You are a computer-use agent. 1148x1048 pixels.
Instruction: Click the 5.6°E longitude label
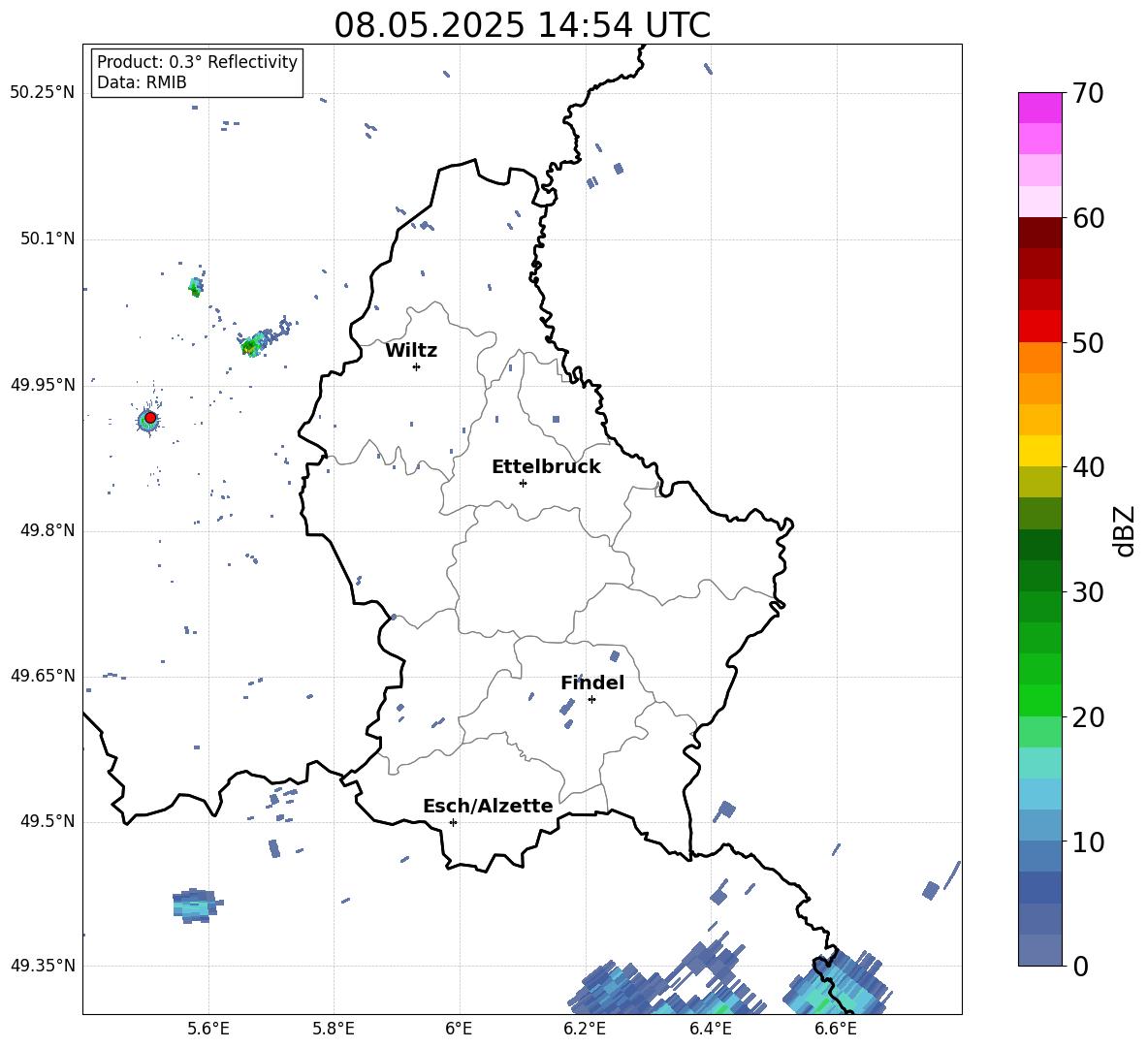tap(207, 1029)
